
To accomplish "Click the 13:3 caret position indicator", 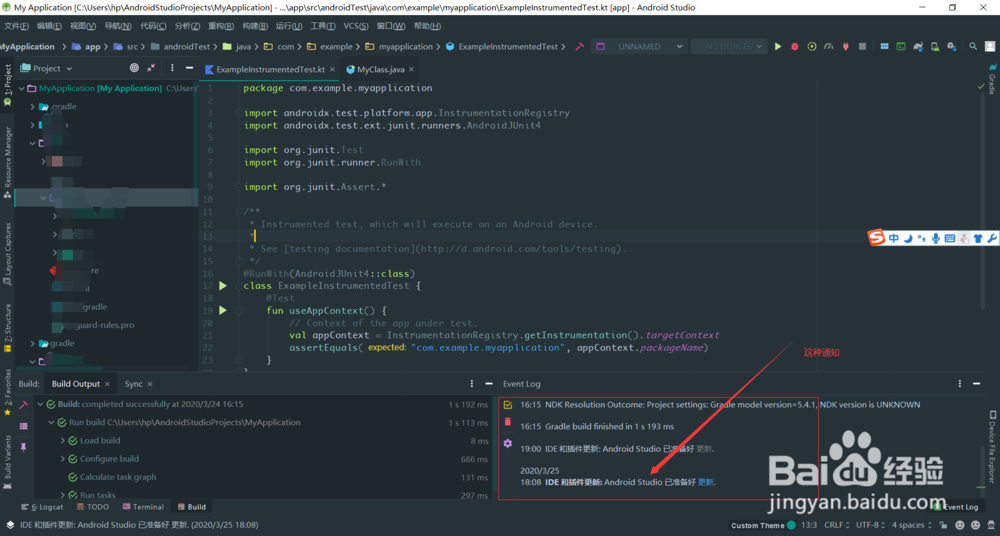I will coord(809,525).
